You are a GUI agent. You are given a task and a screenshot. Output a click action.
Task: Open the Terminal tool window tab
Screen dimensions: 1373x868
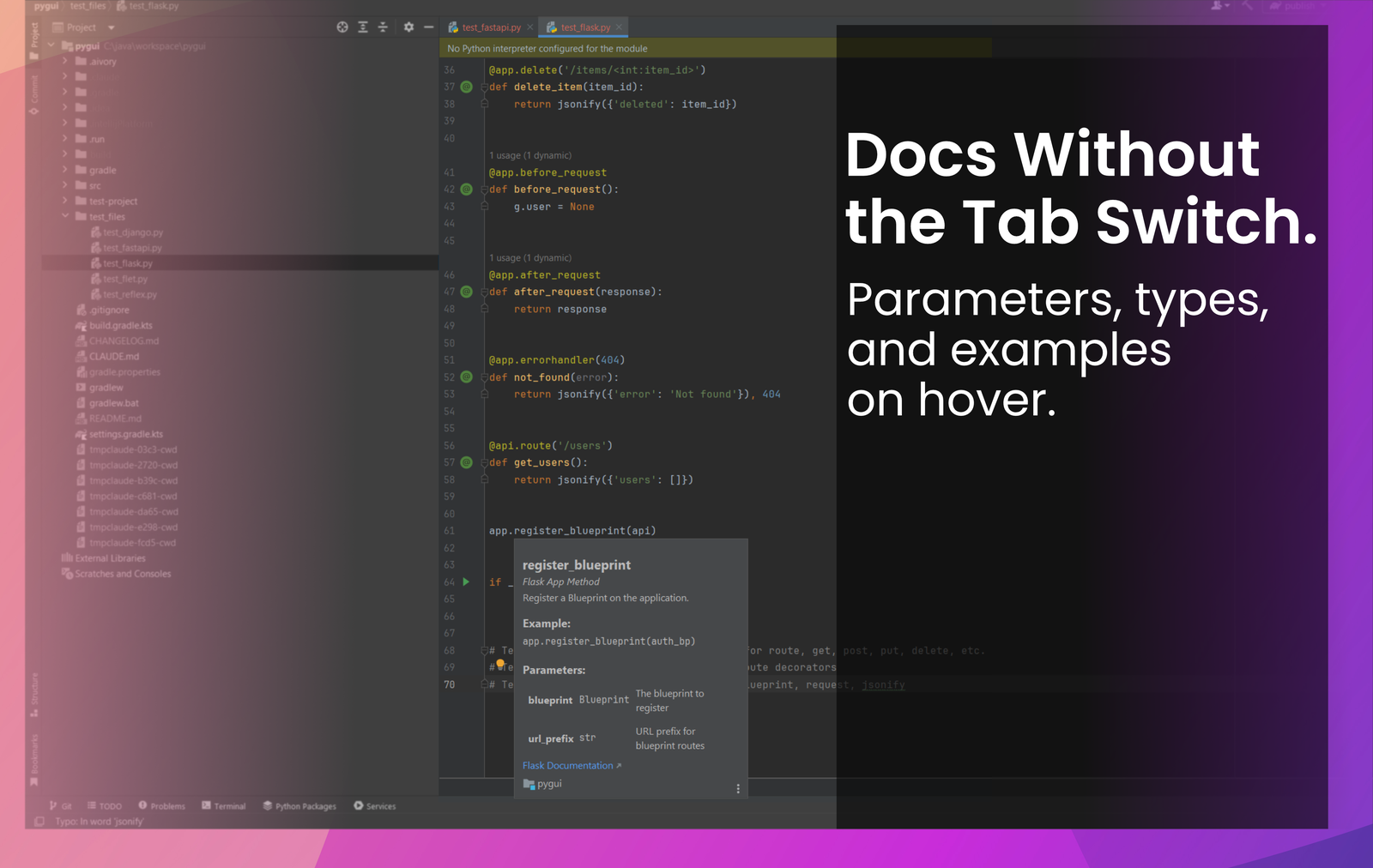223,806
